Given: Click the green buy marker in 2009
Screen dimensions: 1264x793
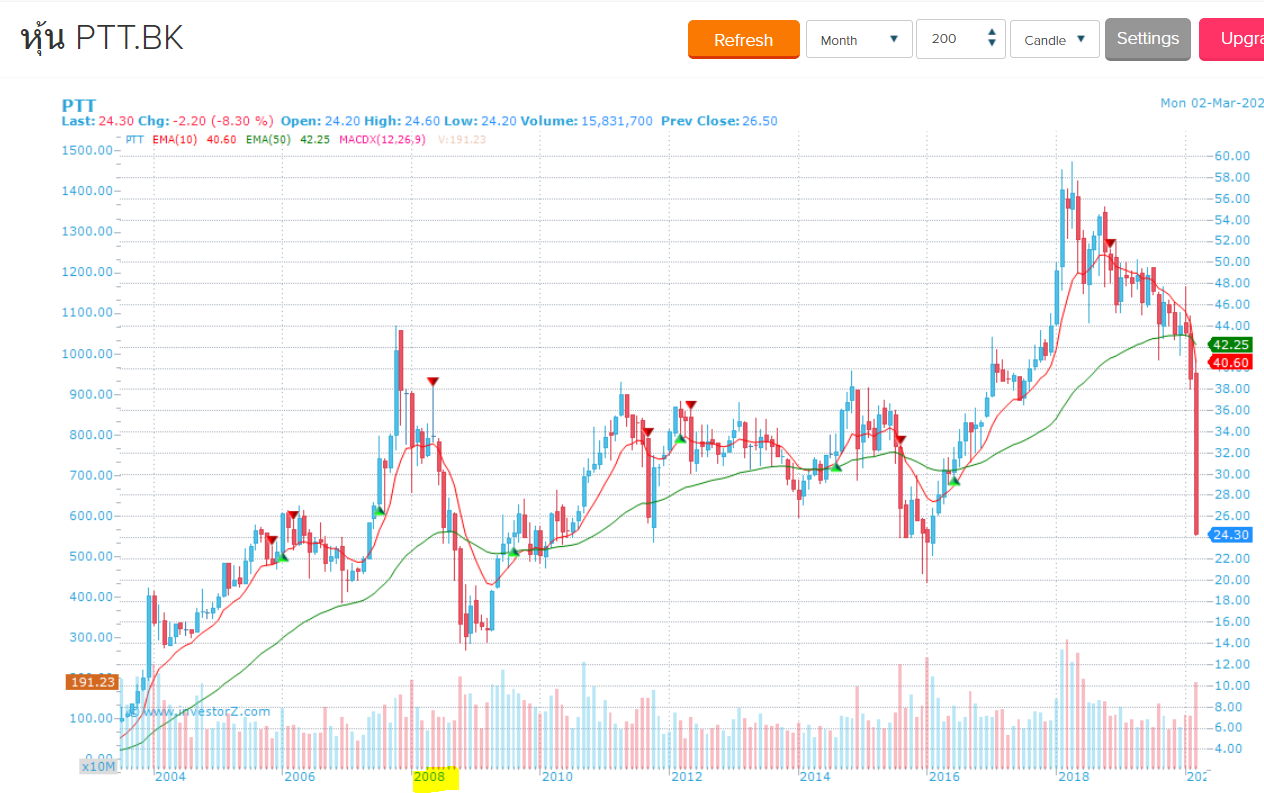Looking at the screenshot, I should tap(514, 552).
